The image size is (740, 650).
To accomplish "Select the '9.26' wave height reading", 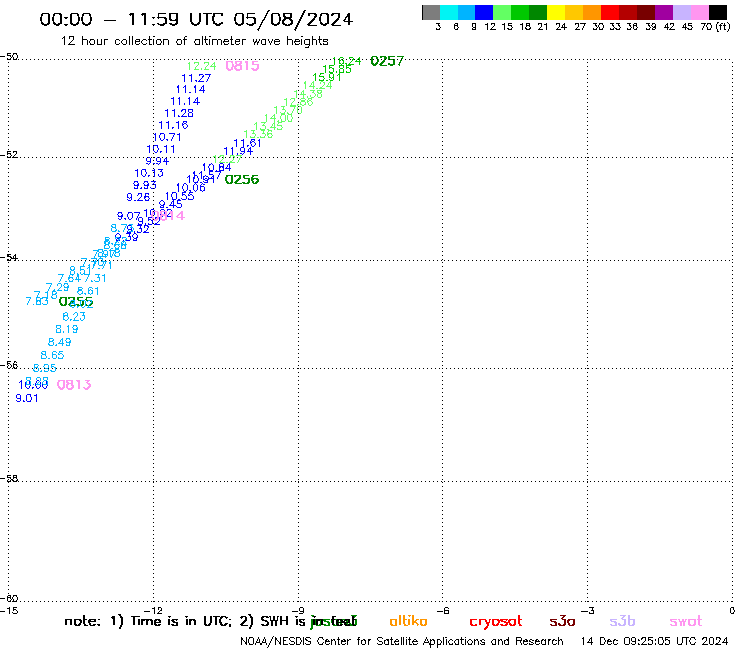I will point(138,197).
